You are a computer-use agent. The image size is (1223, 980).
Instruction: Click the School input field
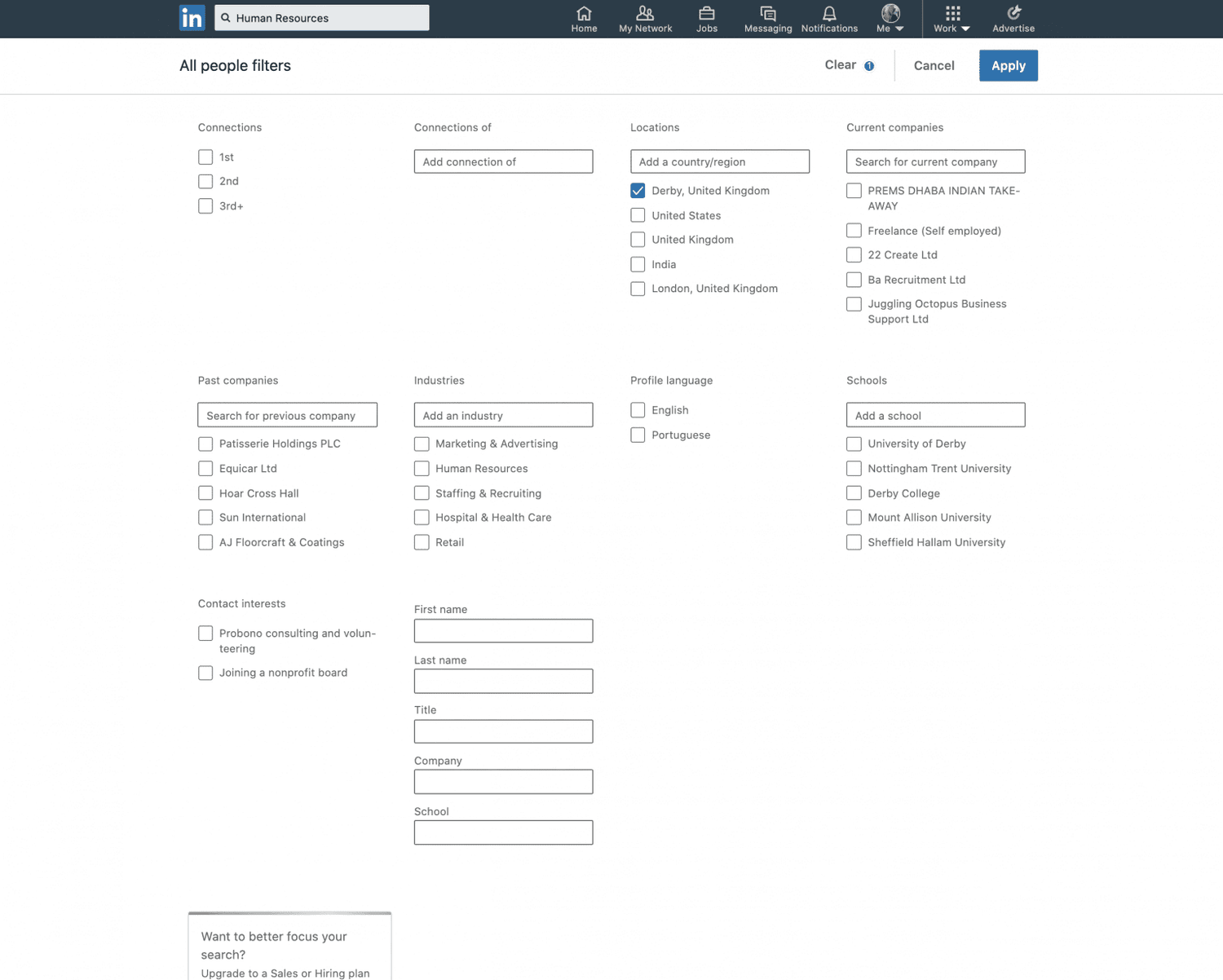[x=503, y=832]
